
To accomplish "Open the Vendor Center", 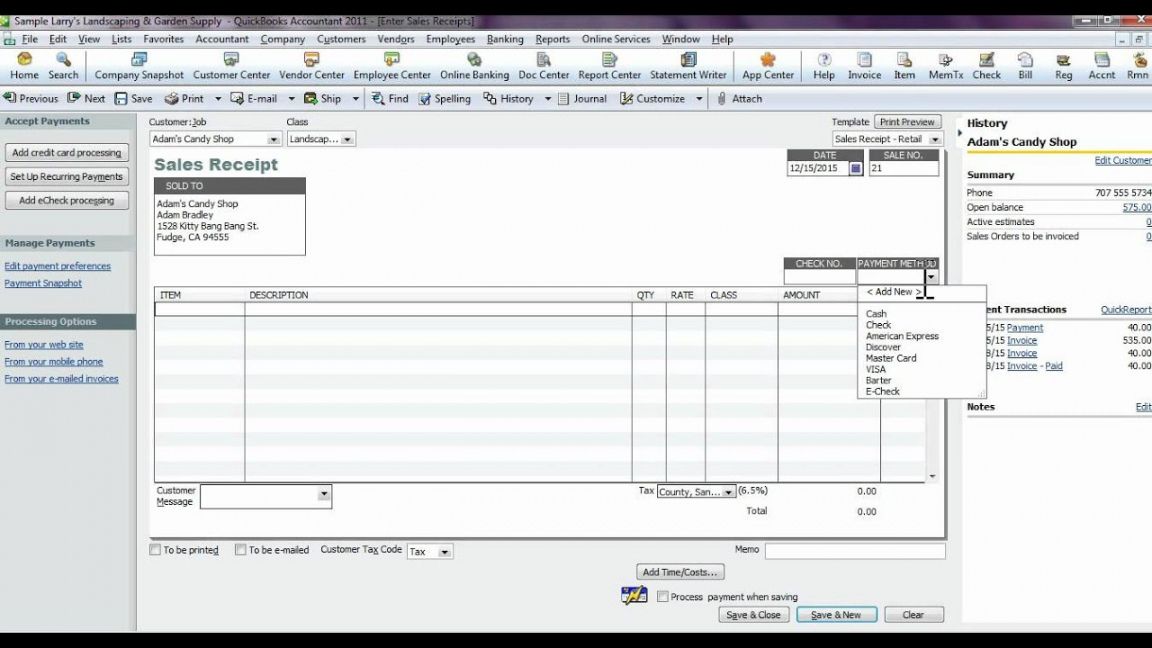I will [x=312, y=65].
